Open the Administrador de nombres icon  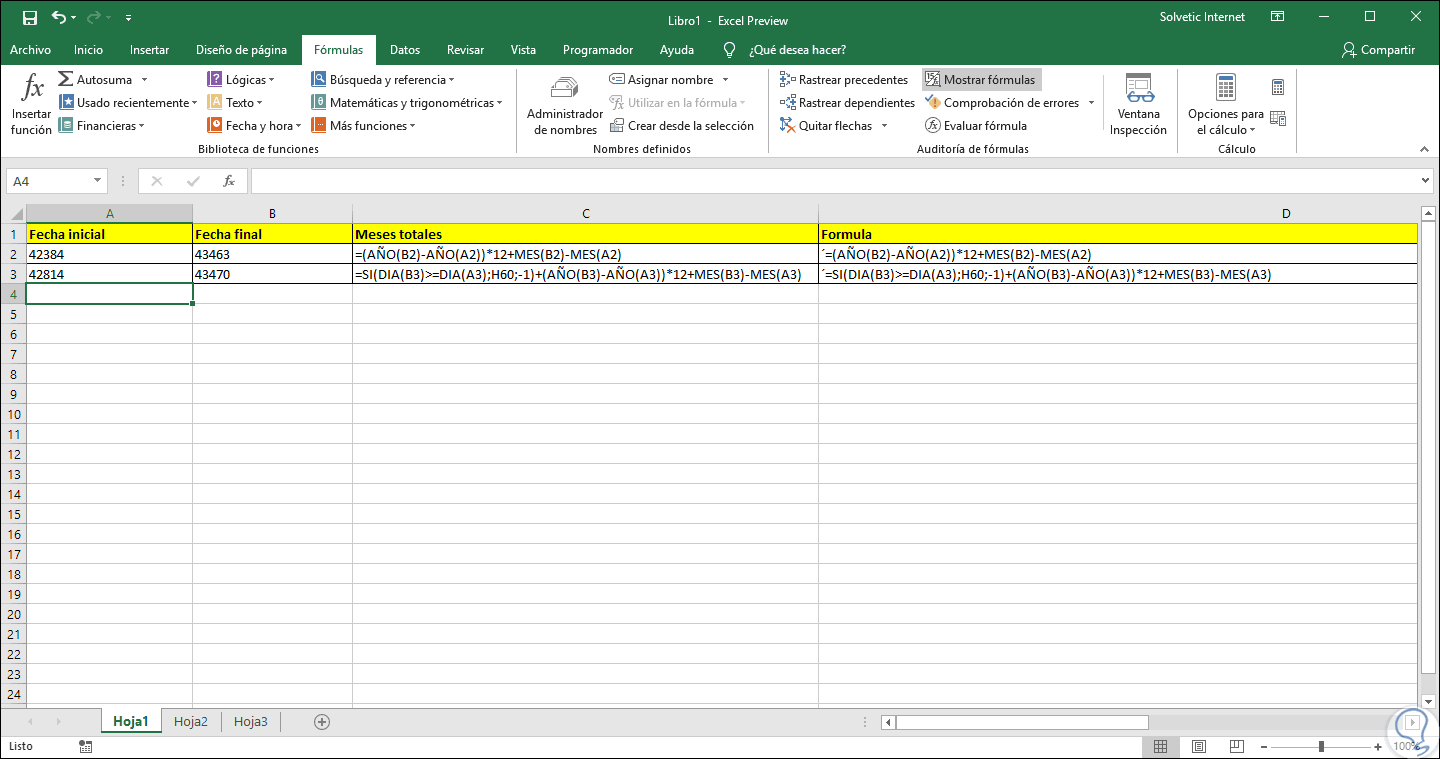coord(565,89)
